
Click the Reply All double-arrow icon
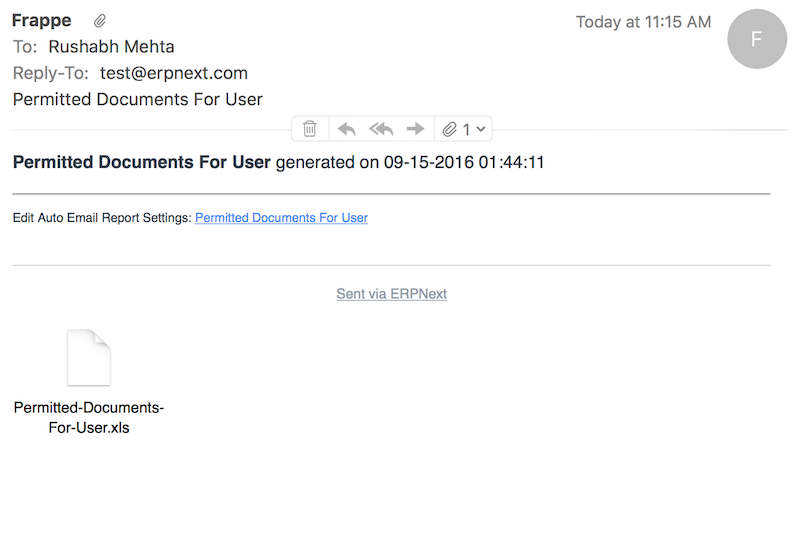381,129
